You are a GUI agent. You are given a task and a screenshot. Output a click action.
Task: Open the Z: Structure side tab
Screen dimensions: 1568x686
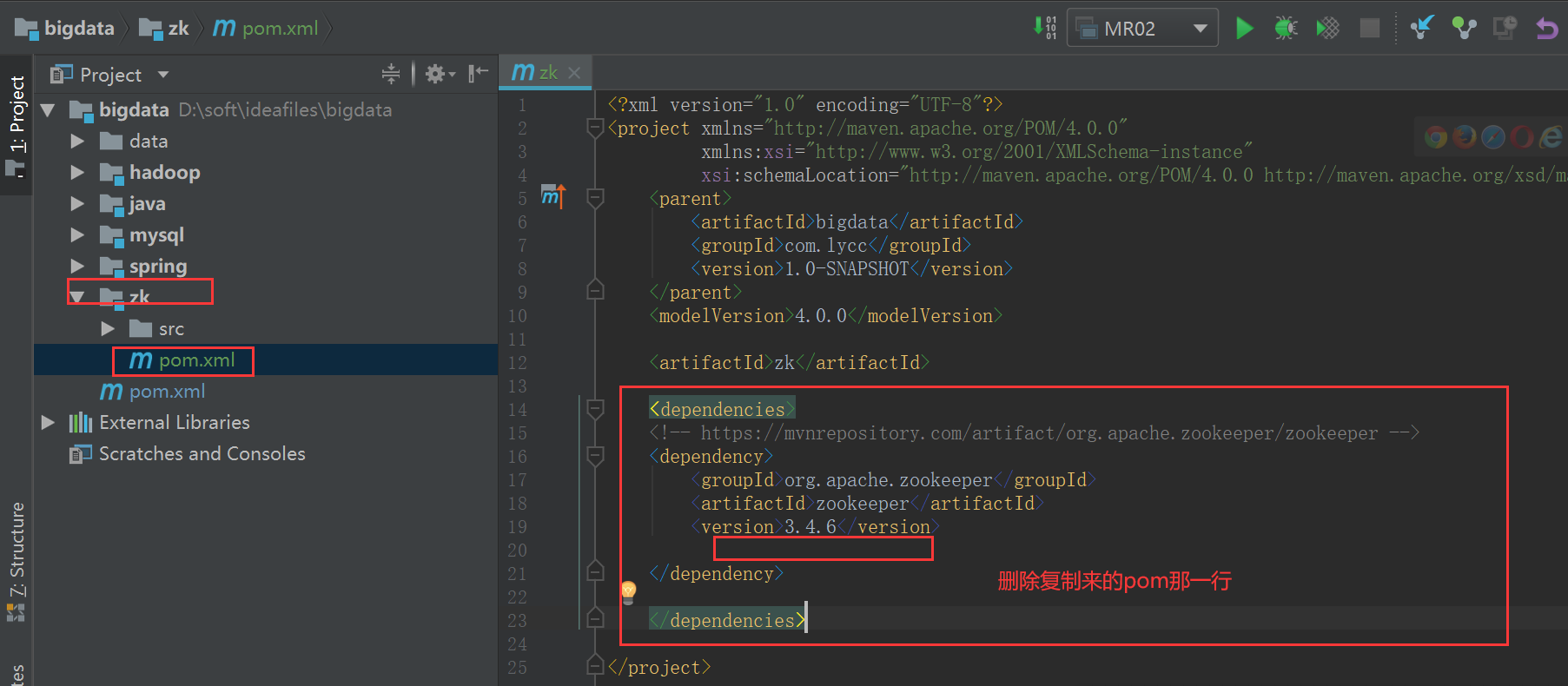[17, 560]
